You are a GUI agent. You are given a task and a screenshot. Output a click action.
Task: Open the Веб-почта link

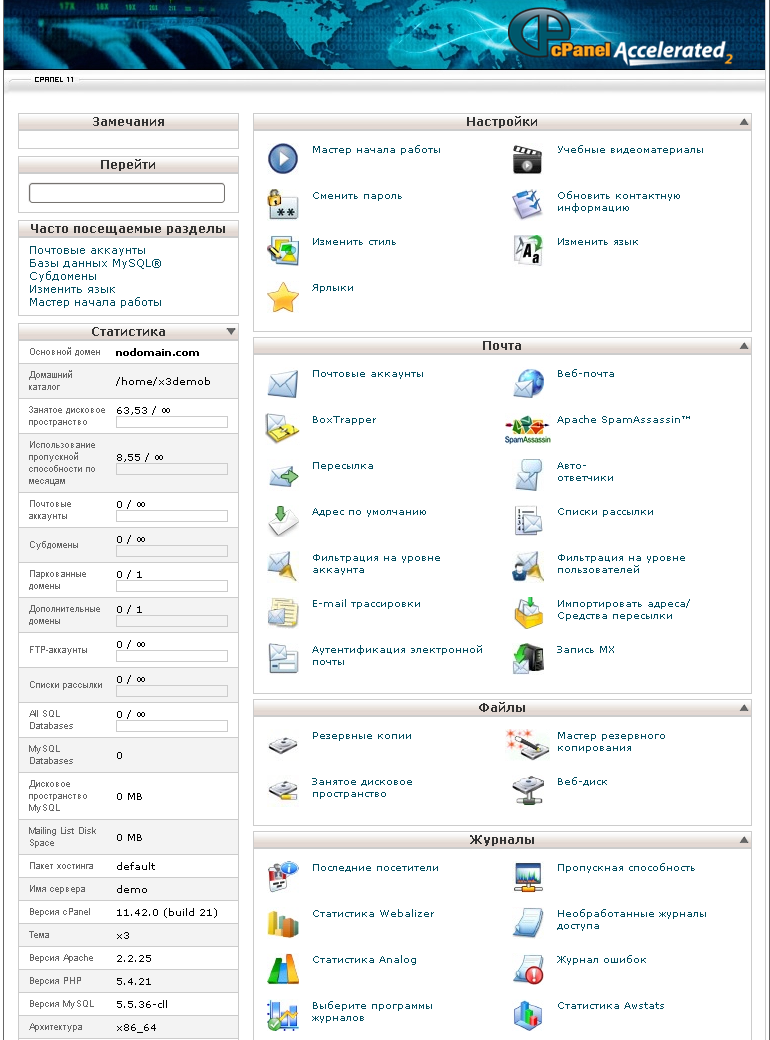click(586, 373)
